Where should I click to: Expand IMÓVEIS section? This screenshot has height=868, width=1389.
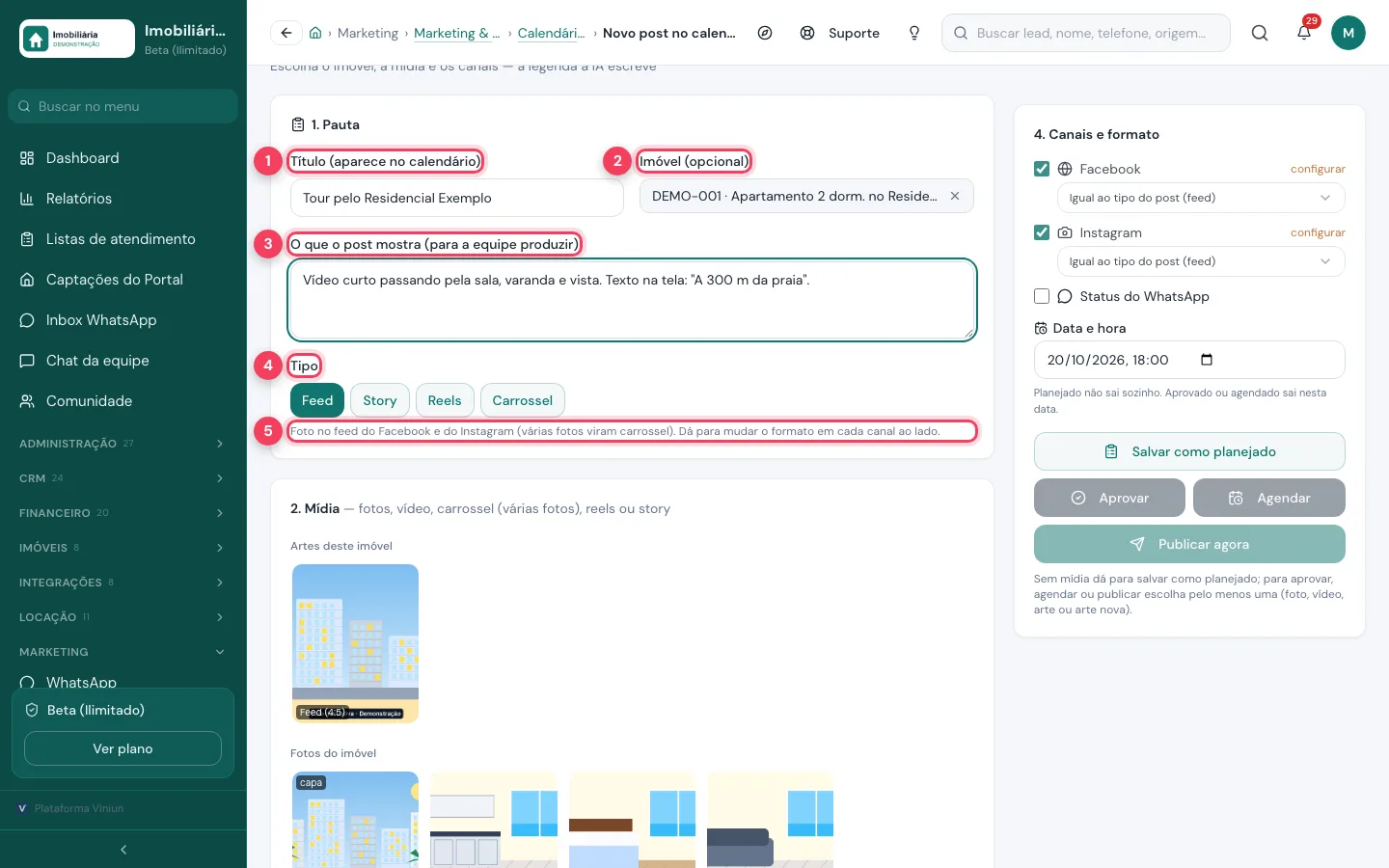(123, 548)
